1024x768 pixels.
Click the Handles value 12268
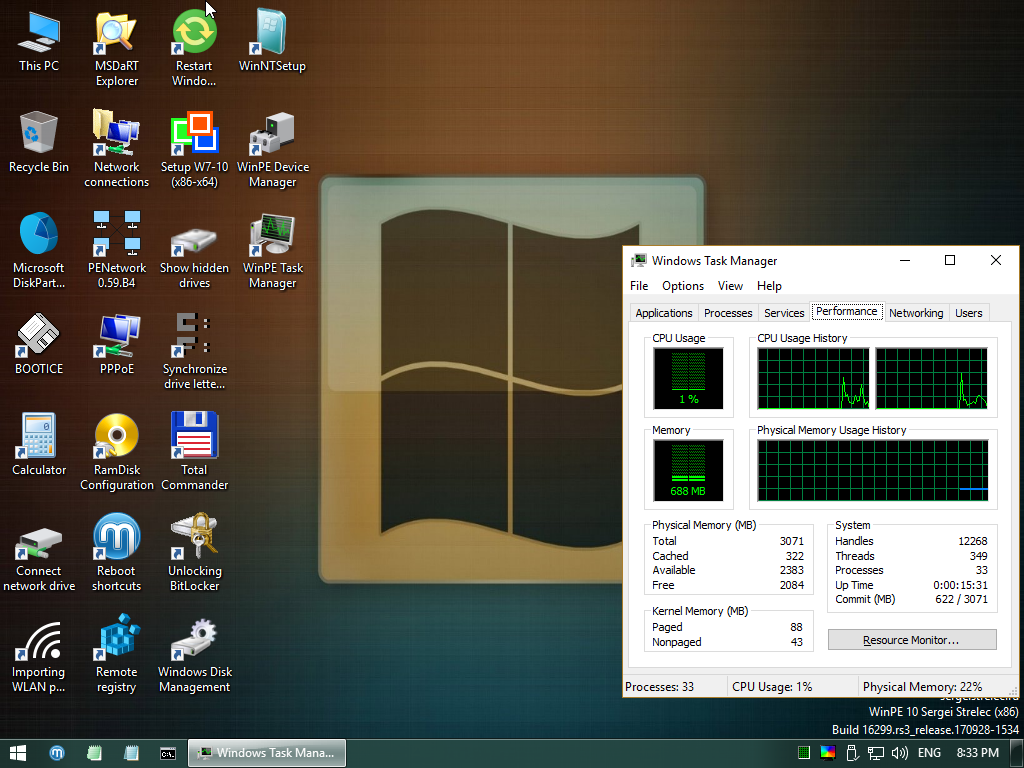click(x=972, y=541)
